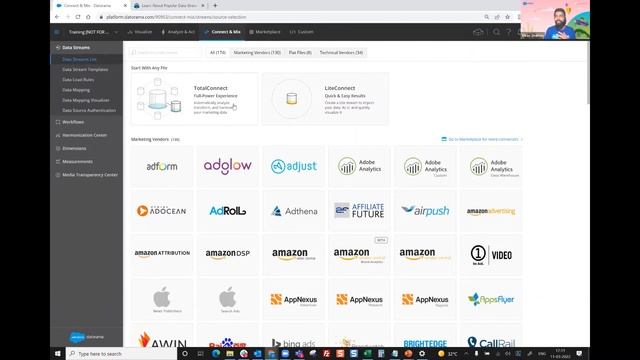
Task: Switch to the Analyze & Act tab
Action: tap(178, 32)
